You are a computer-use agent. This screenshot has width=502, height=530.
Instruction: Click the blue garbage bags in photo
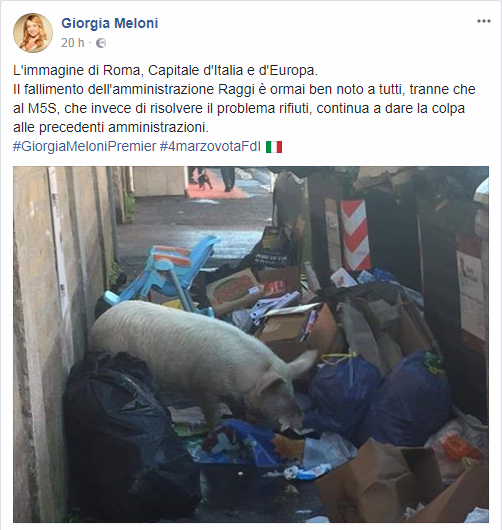point(379,399)
